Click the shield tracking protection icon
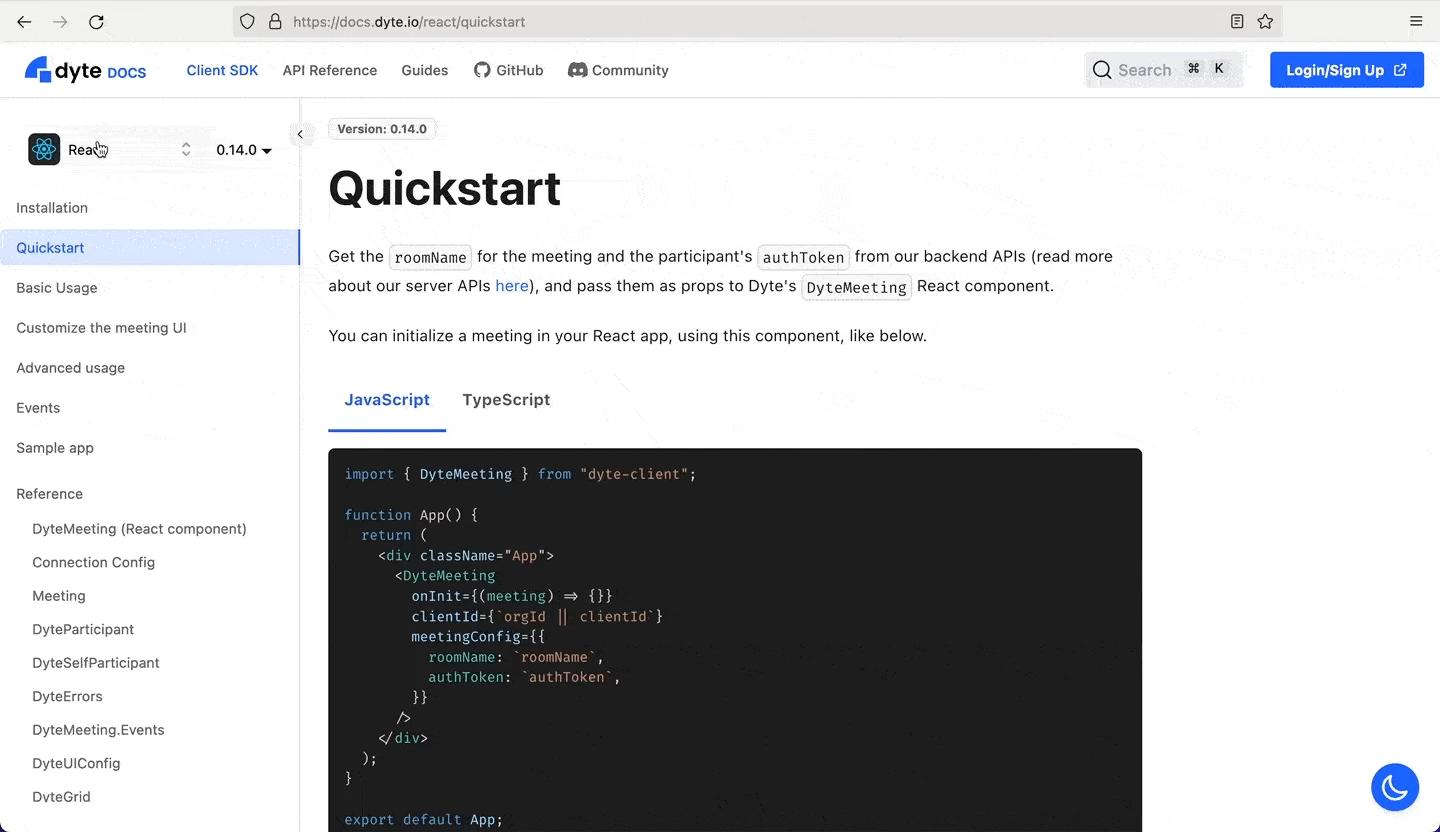Viewport: 1440px width, 832px height. pyautogui.click(x=248, y=21)
